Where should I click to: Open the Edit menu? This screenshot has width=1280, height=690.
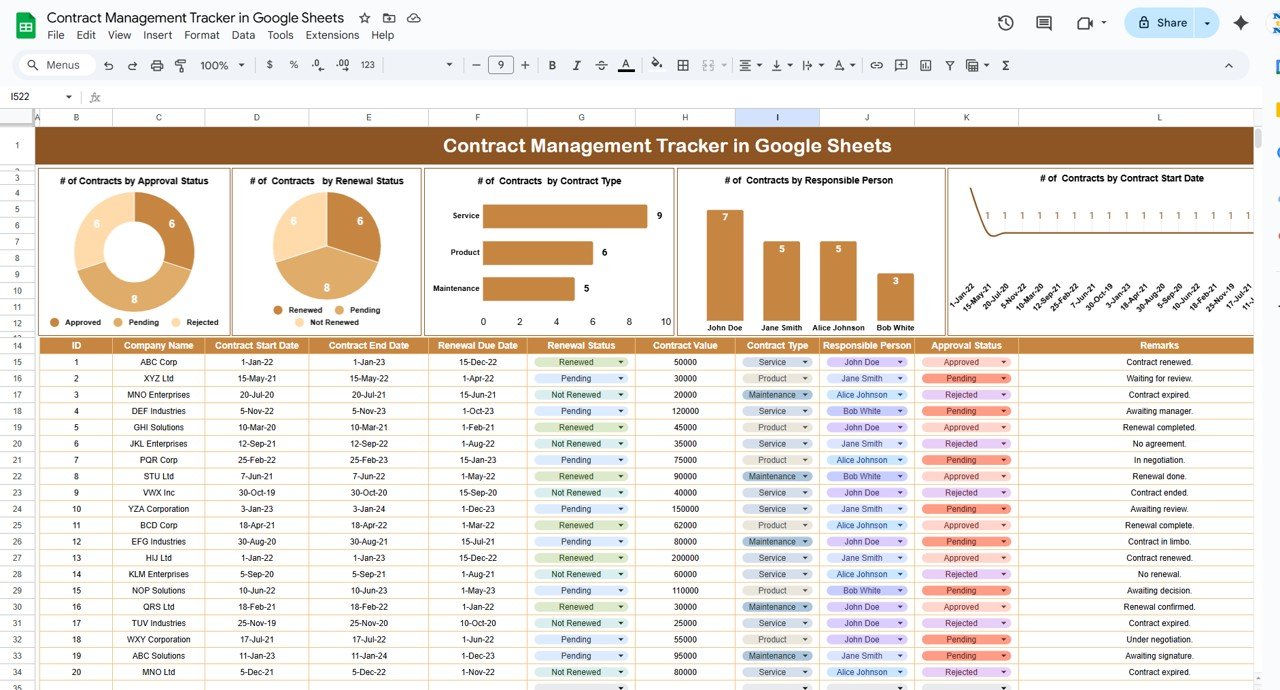coord(86,35)
